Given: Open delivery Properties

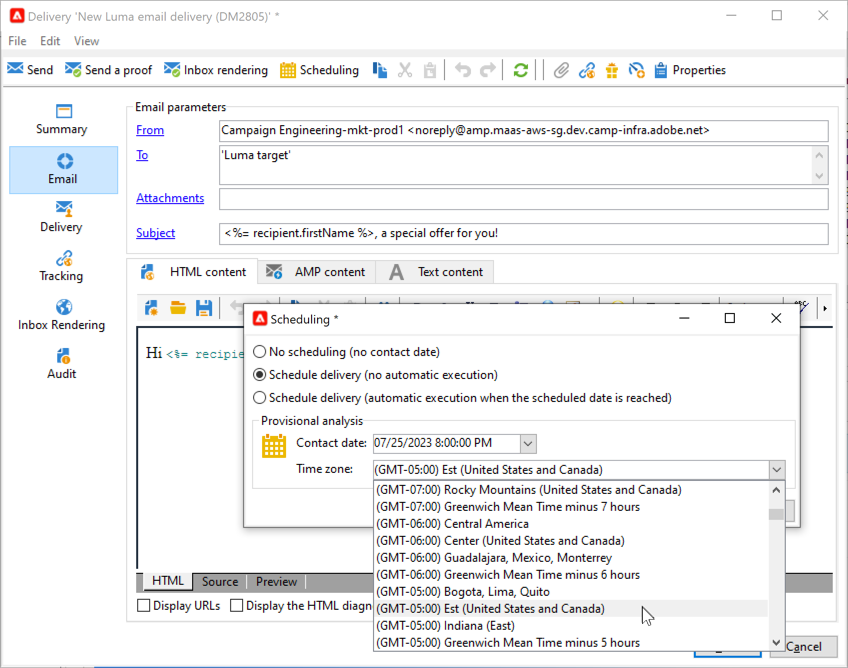Looking at the screenshot, I should pos(690,70).
